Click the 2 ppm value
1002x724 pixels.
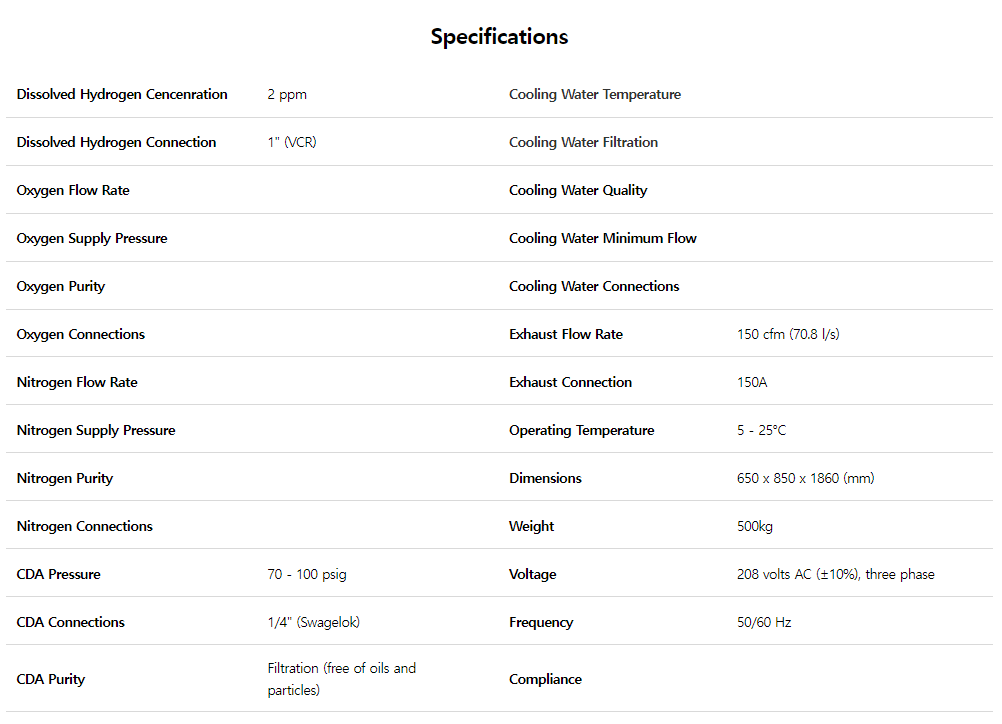coord(287,94)
